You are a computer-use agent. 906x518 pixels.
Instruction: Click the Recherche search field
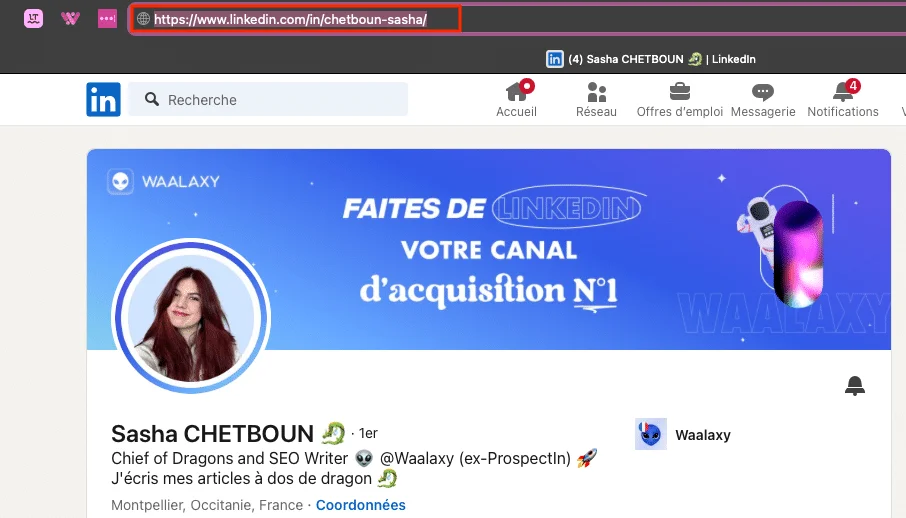(268, 99)
